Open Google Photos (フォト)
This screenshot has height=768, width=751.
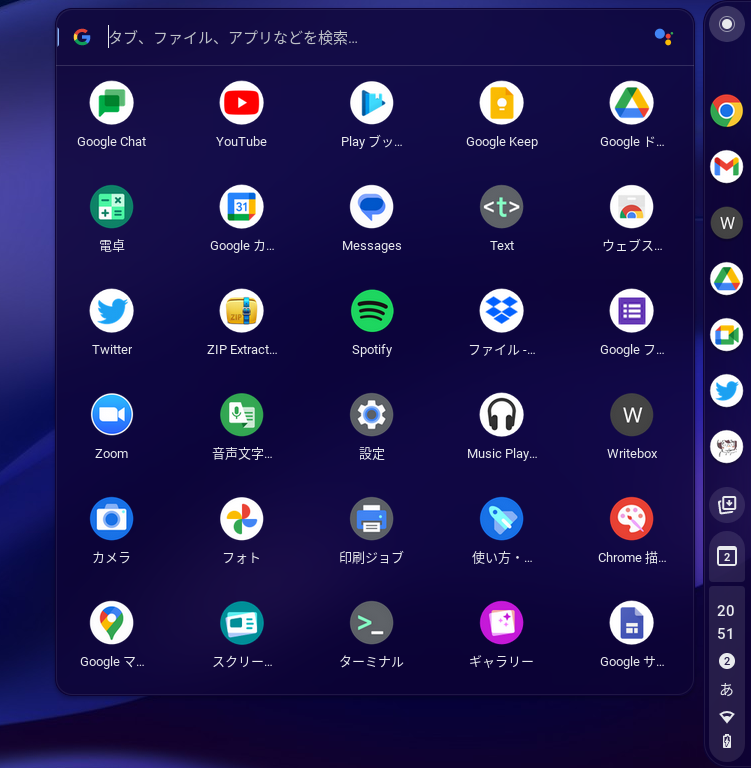tap(242, 519)
